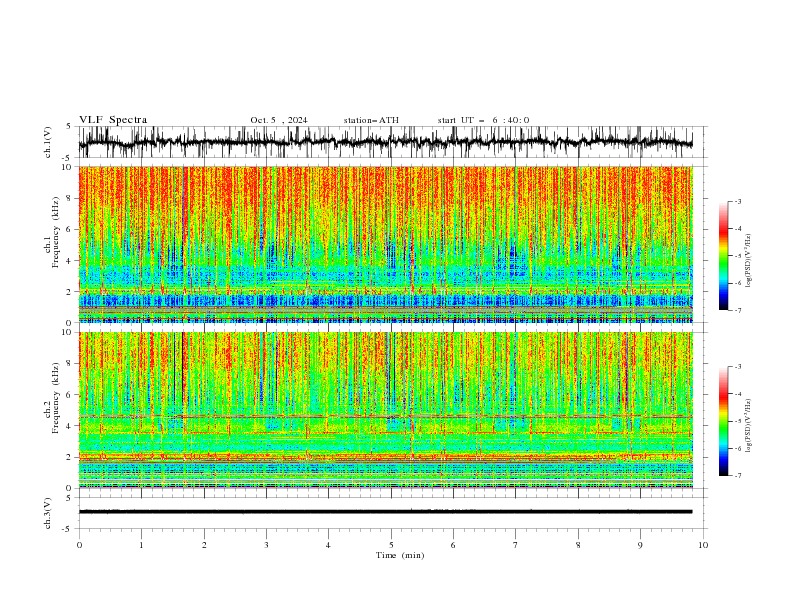Click the ch.2 log(PSD) colorbar label
The height and width of the screenshot is (612, 792).
[748, 426]
